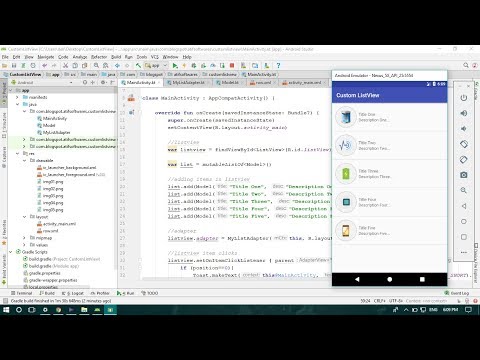The width and height of the screenshot is (480, 360).
Task: Open the TODO tool window
Action: [x=150, y=293]
